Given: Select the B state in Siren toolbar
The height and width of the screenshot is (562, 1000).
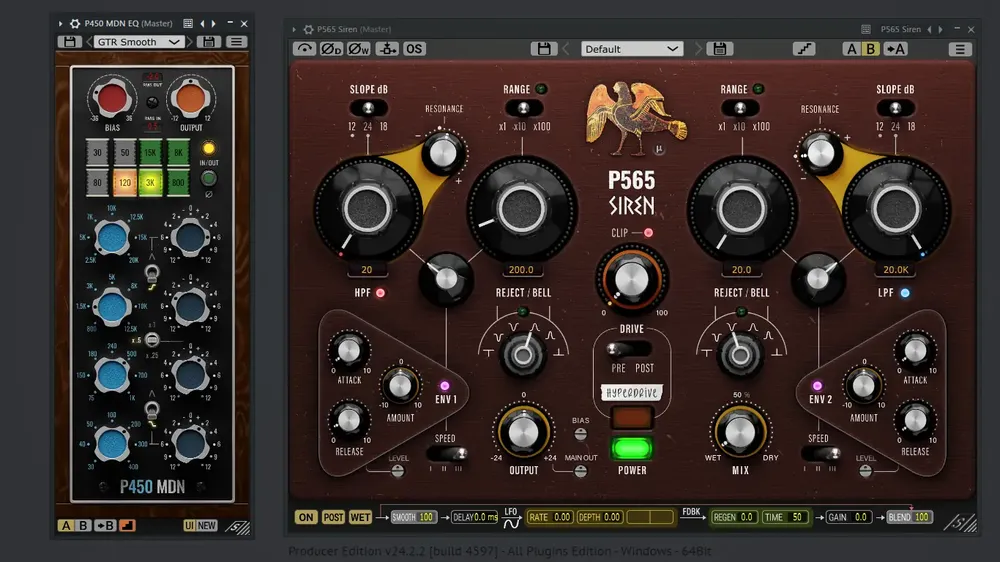Looking at the screenshot, I should 871,49.
